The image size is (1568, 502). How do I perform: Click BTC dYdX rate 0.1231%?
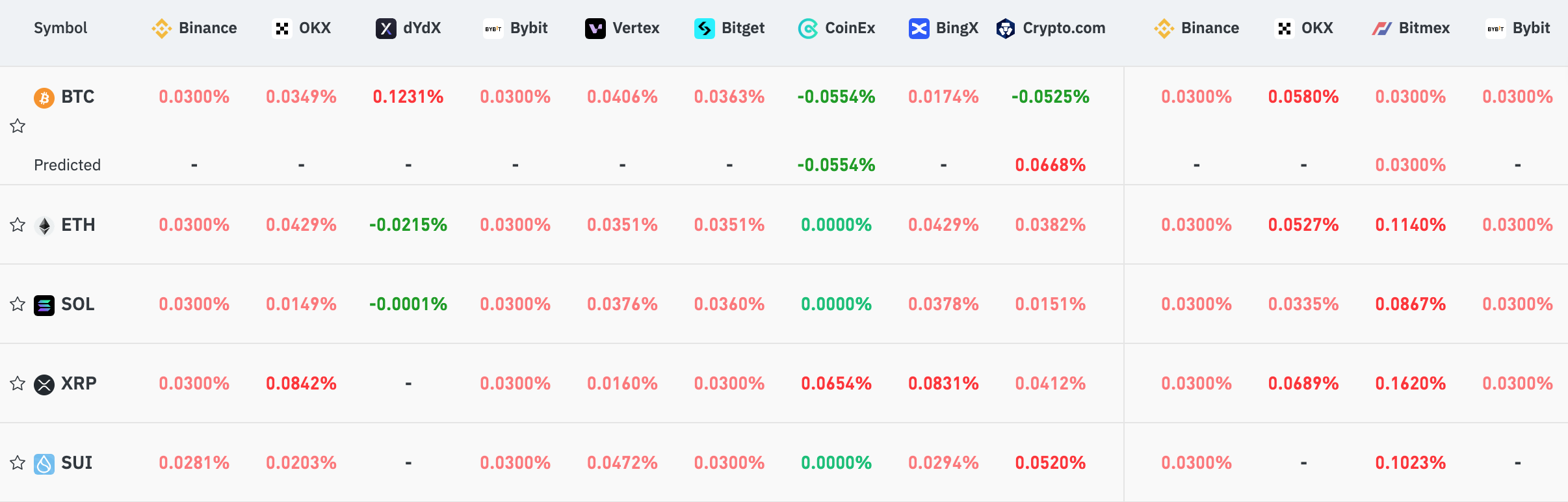[x=408, y=97]
